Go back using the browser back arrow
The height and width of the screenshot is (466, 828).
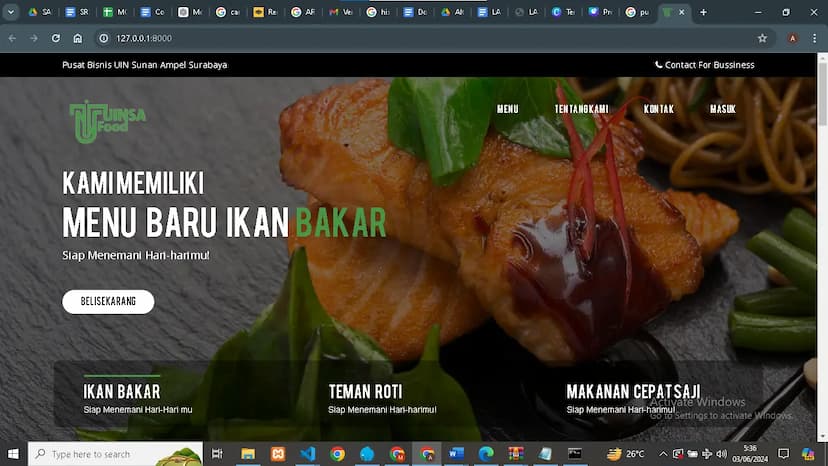(x=12, y=38)
